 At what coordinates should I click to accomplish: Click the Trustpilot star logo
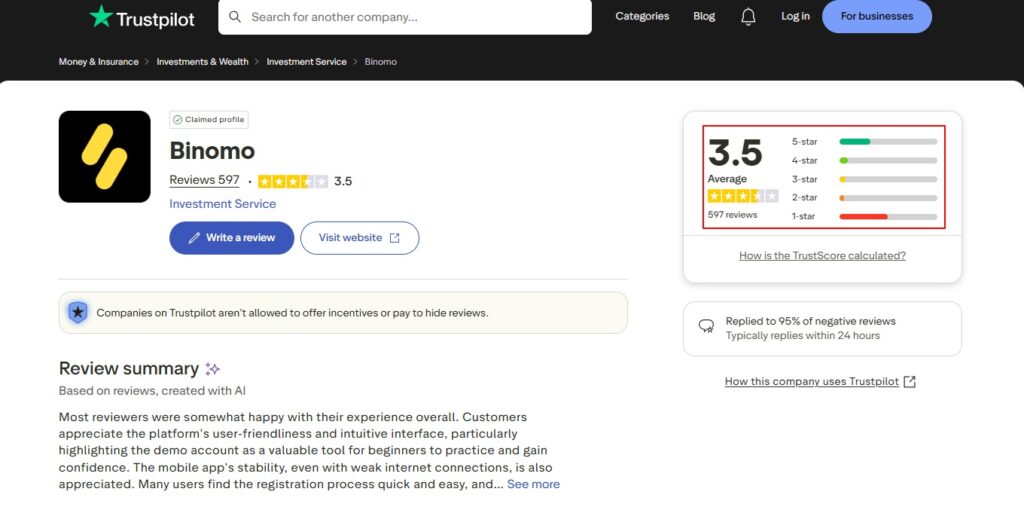click(101, 17)
